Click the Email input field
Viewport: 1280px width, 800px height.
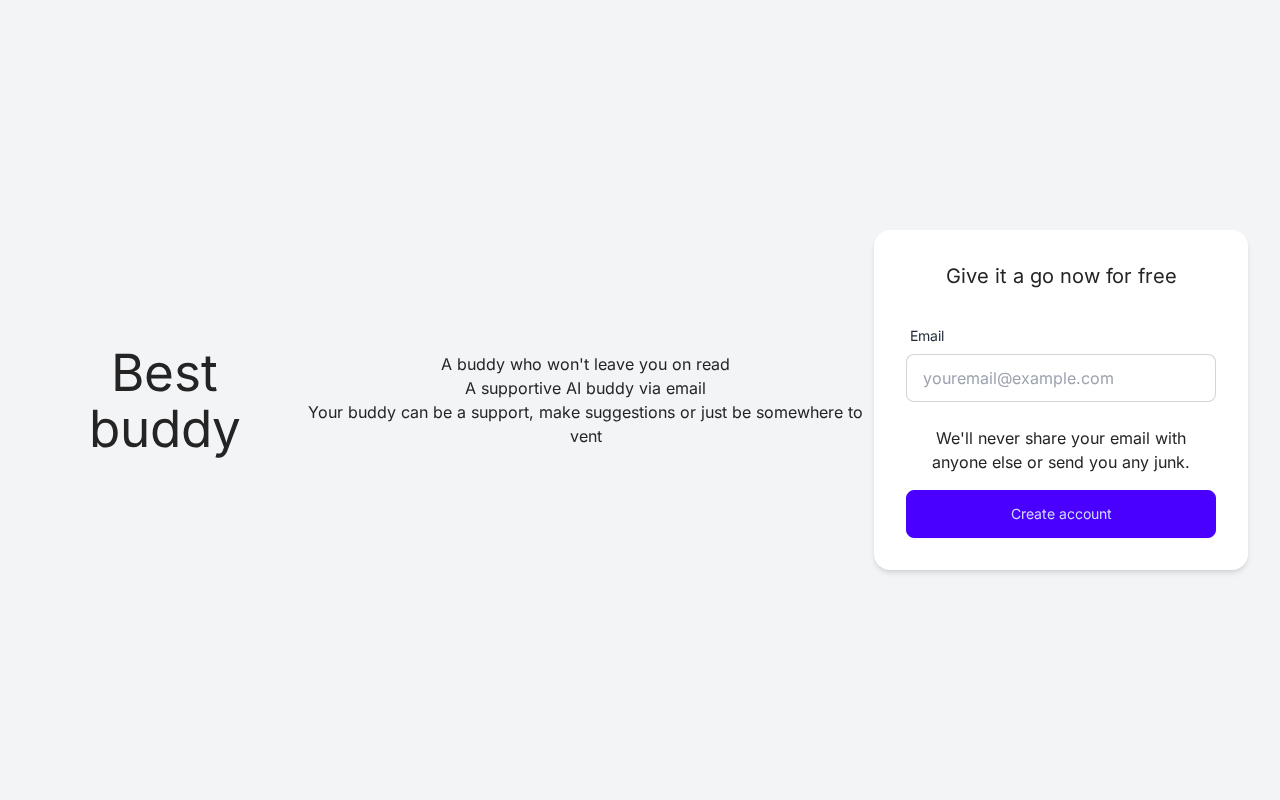(1060, 378)
